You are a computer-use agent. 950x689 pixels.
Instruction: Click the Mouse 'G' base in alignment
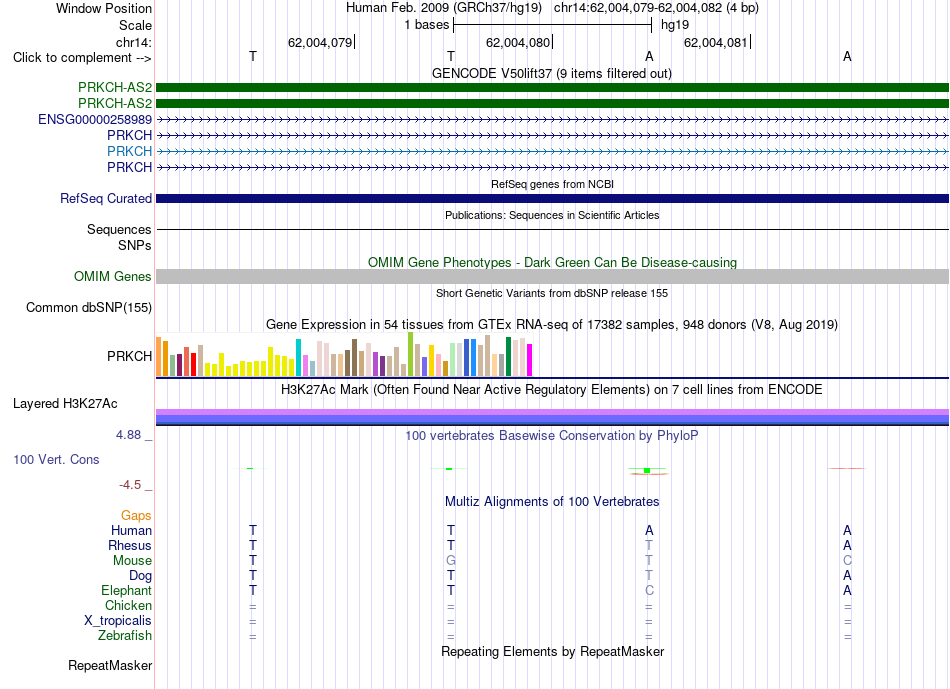451,561
